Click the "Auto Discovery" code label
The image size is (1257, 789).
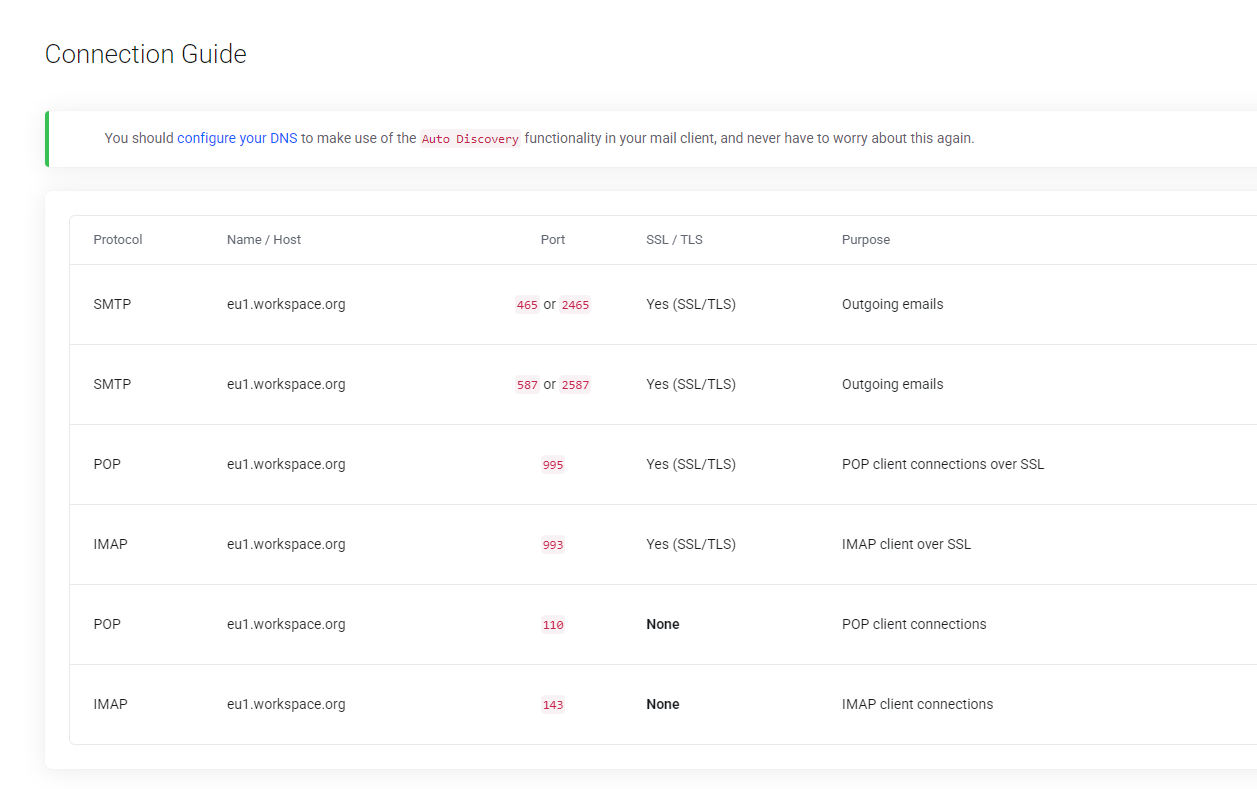470,139
